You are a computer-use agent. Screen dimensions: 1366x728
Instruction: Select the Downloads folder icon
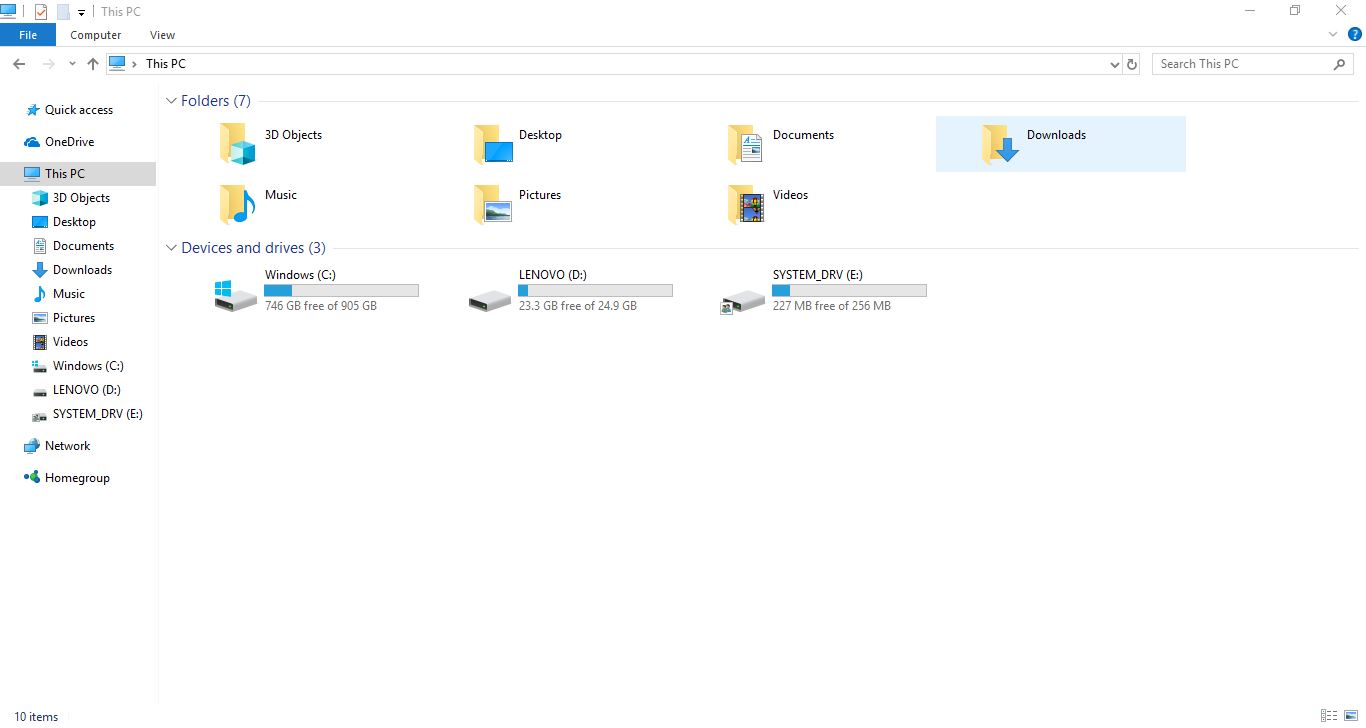[1000, 144]
